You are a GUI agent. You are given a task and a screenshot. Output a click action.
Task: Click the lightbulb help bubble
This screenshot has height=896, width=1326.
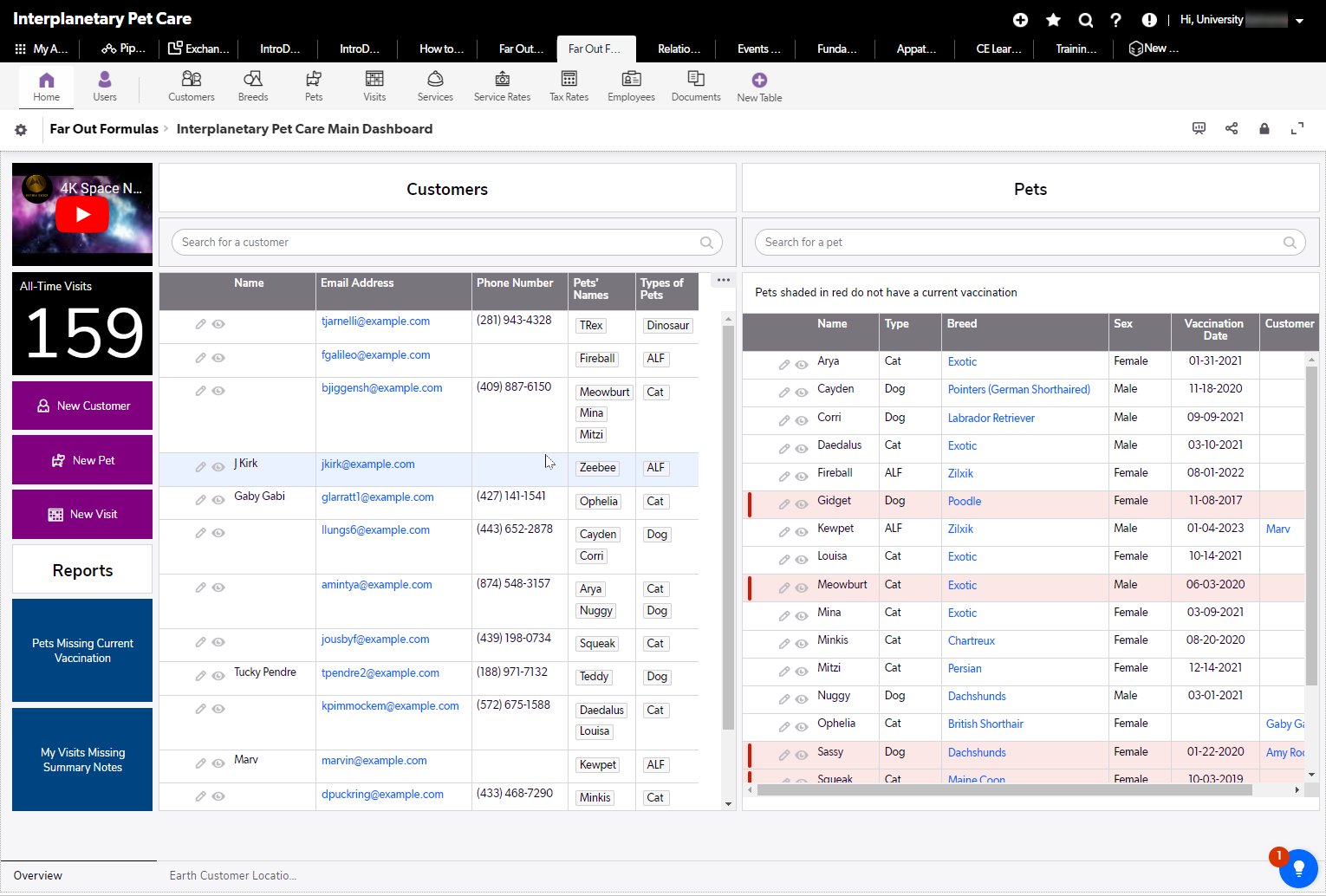point(1297,867)
